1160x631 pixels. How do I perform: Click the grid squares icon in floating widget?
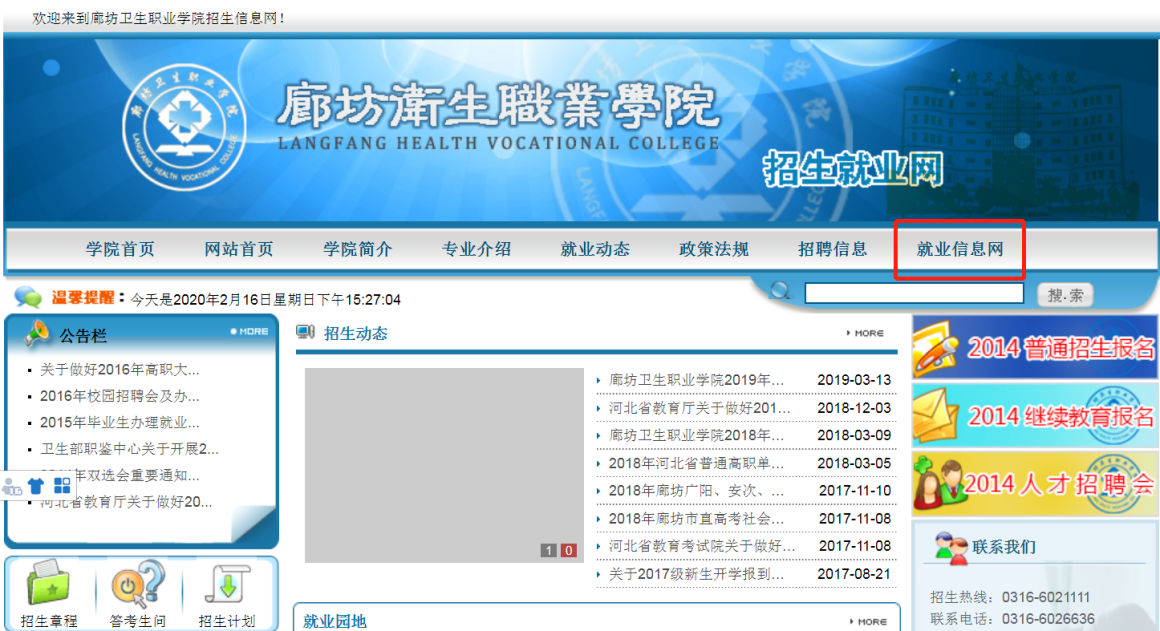(x=62, y=486)
